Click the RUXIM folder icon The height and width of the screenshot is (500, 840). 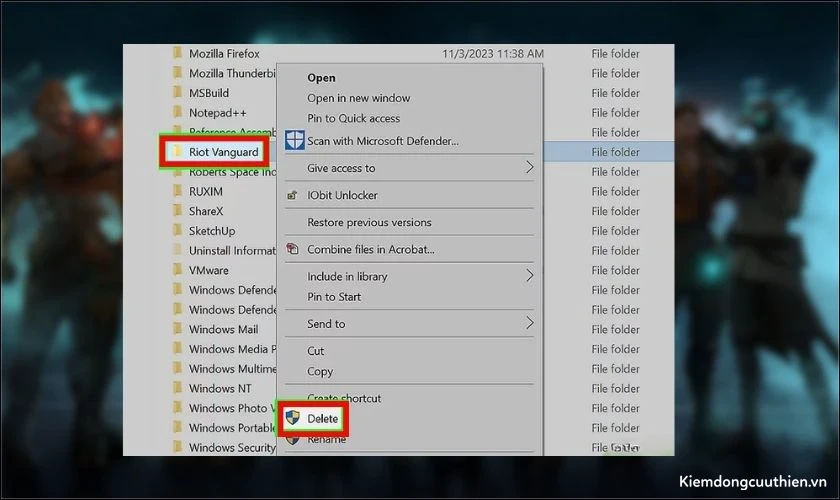(177, 191)
